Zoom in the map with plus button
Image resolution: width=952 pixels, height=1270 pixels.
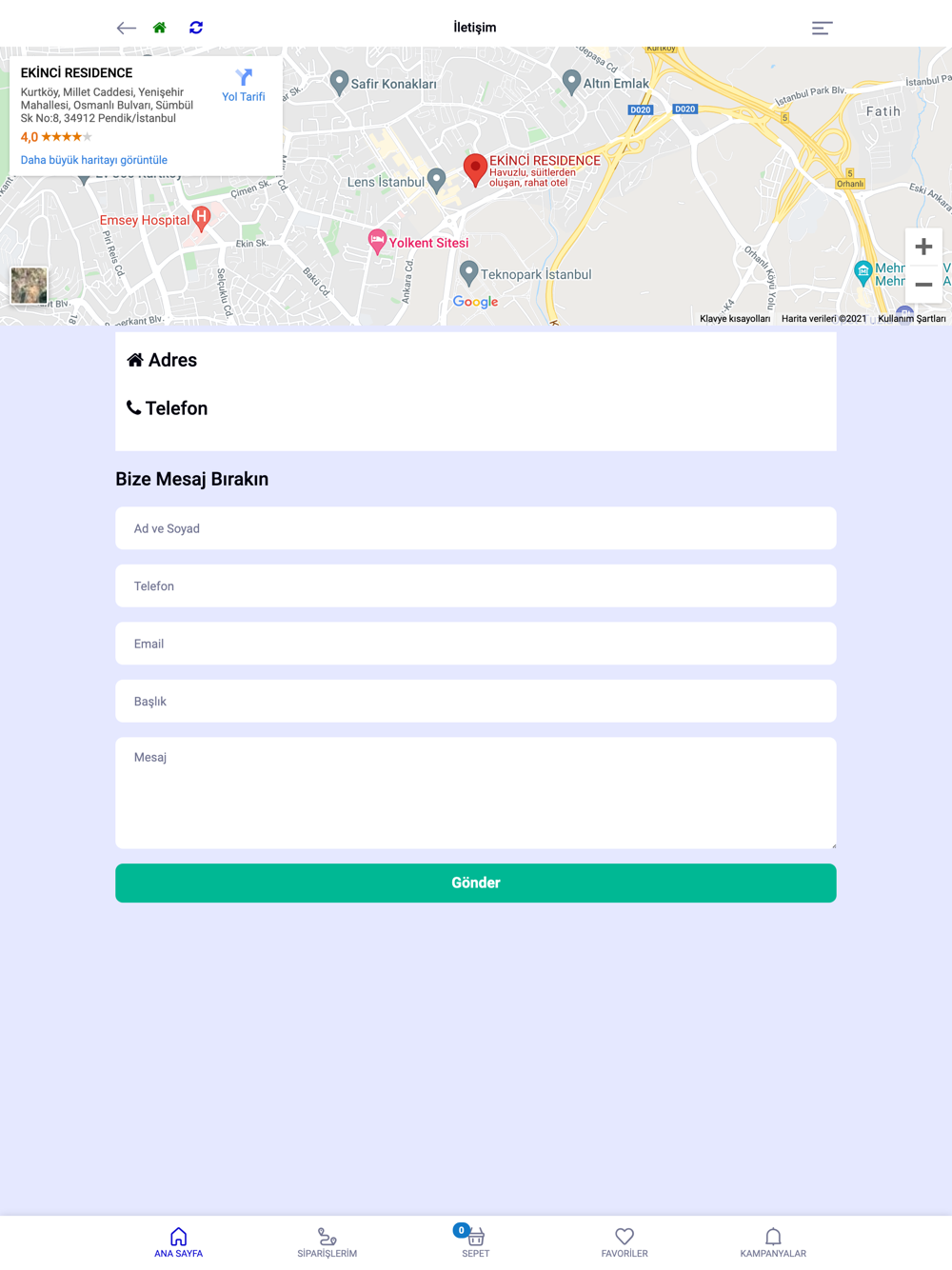click(923, 247)
